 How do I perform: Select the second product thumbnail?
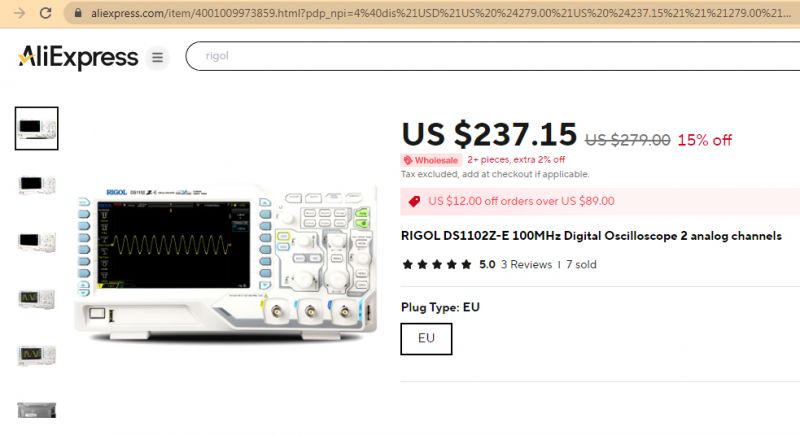[x=37, y=185]
